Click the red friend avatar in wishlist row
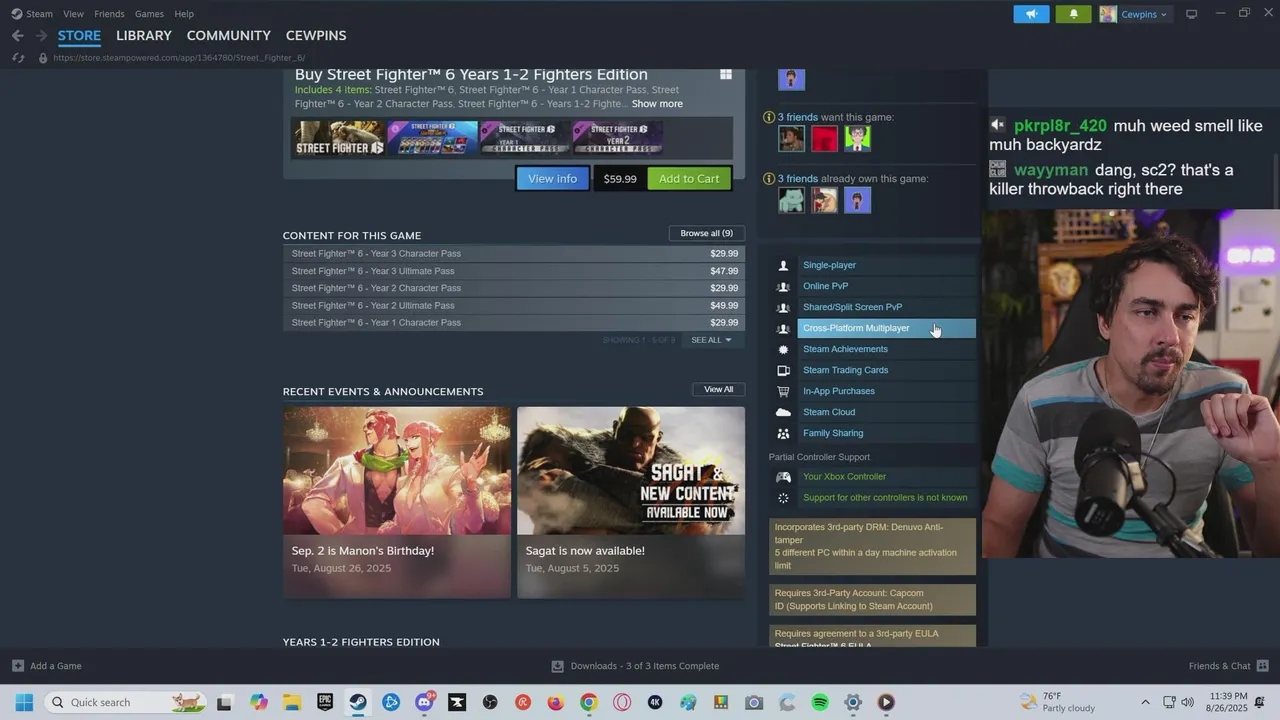Screen dimensions: 1280x720 (x=824, y=139)
